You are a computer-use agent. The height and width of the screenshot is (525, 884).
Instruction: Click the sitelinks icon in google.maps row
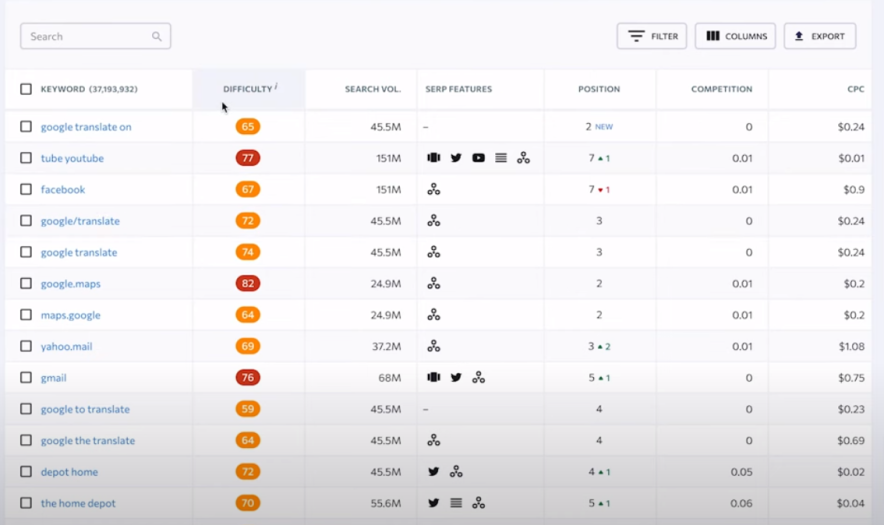434,284
